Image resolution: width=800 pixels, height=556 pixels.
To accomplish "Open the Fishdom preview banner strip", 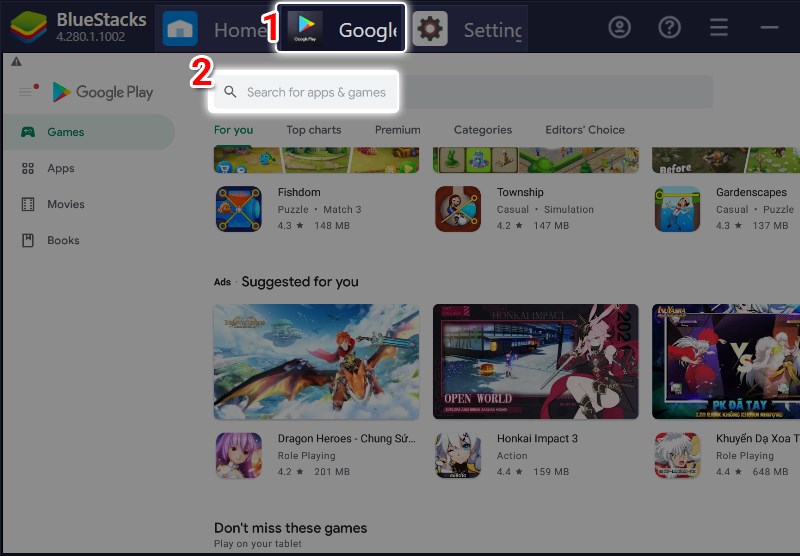I will coord(316,160).
